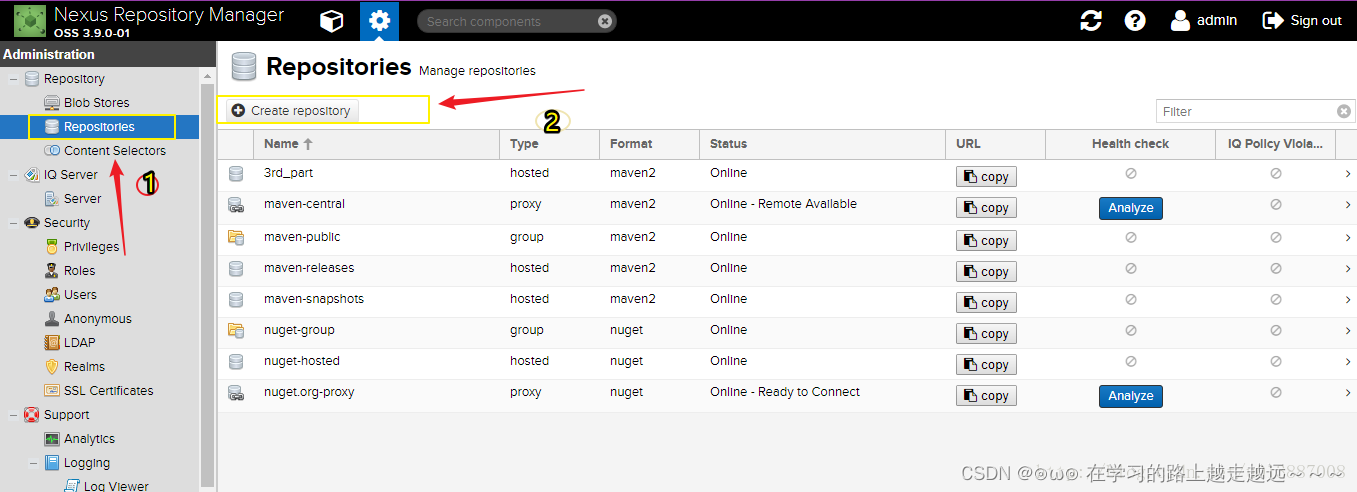Viewport: 1357px width, 492px height.
Task: Open Roles in sidebar
Action: 79,271
